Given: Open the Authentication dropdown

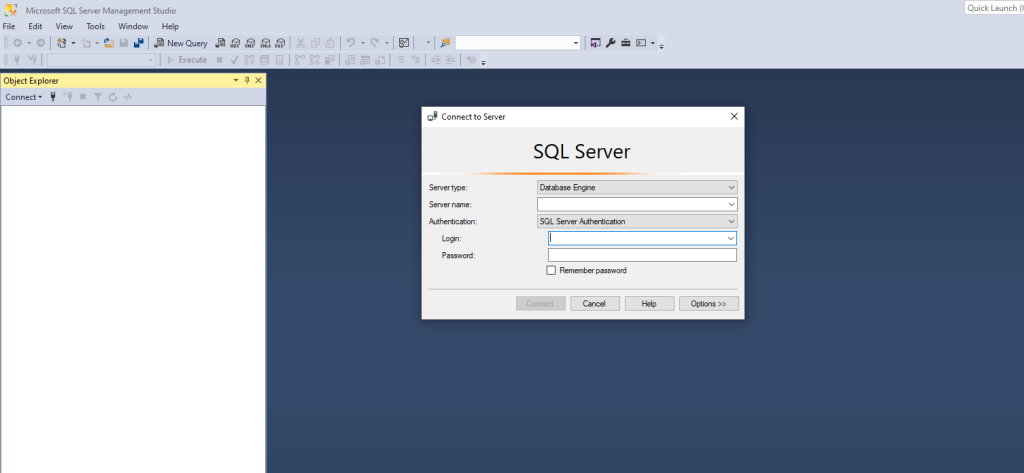Looking at the screenshot, I should tap(731, 221).
